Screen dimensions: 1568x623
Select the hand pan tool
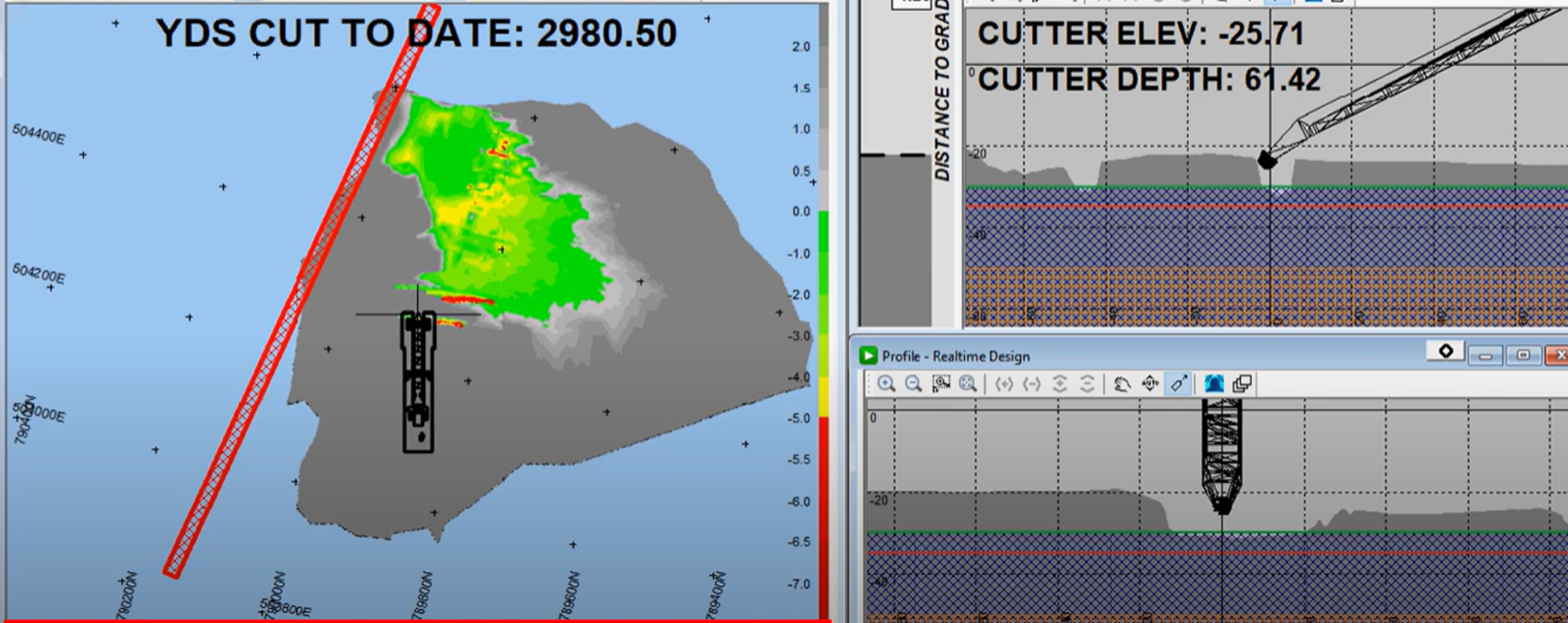(x=1122, y=384)
